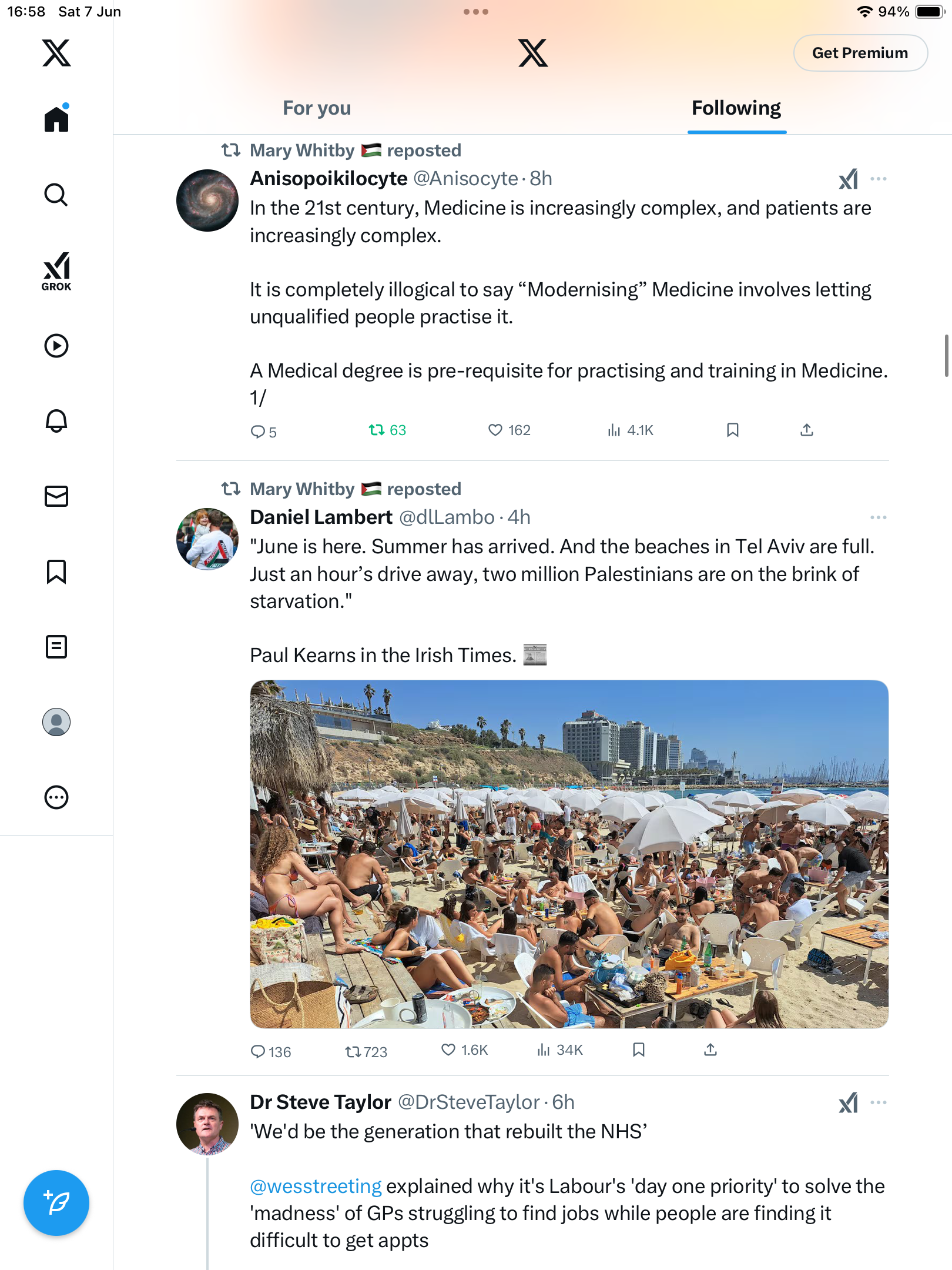The height and width of the screenshot is (1270, 952).
Task: Open the search icon in sidebar
Action: tap(56, 195)
